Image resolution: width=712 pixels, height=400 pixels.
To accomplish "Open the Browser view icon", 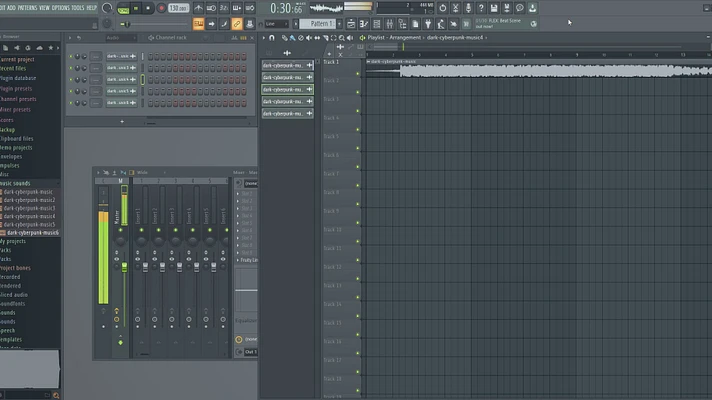I will 402,24.
